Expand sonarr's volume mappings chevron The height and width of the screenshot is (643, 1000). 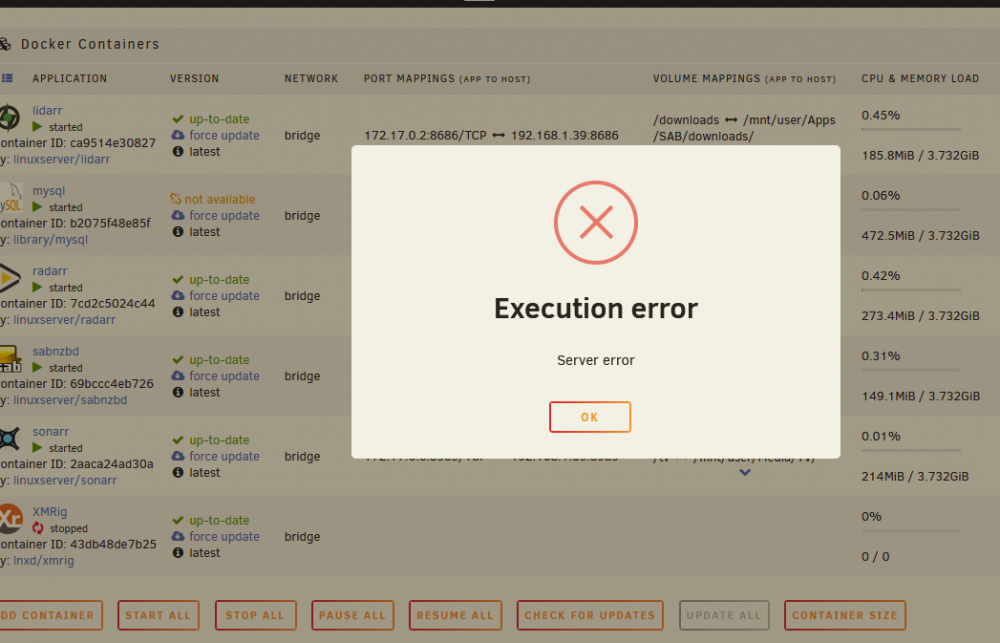click(x=745, y=473)
